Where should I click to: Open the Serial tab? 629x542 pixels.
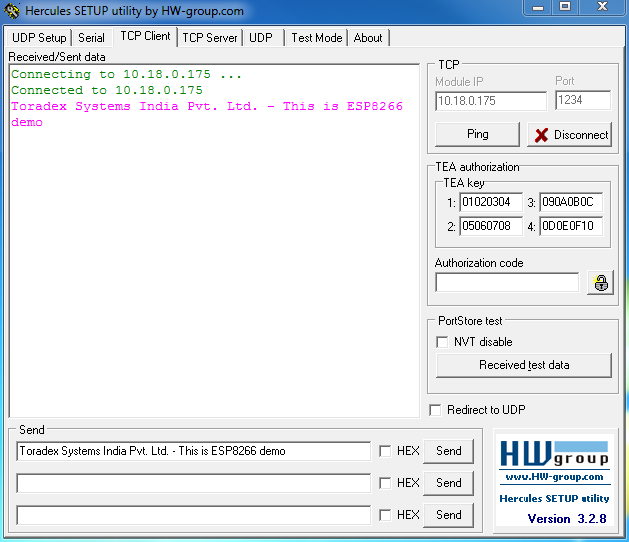[x=91, y=38]
